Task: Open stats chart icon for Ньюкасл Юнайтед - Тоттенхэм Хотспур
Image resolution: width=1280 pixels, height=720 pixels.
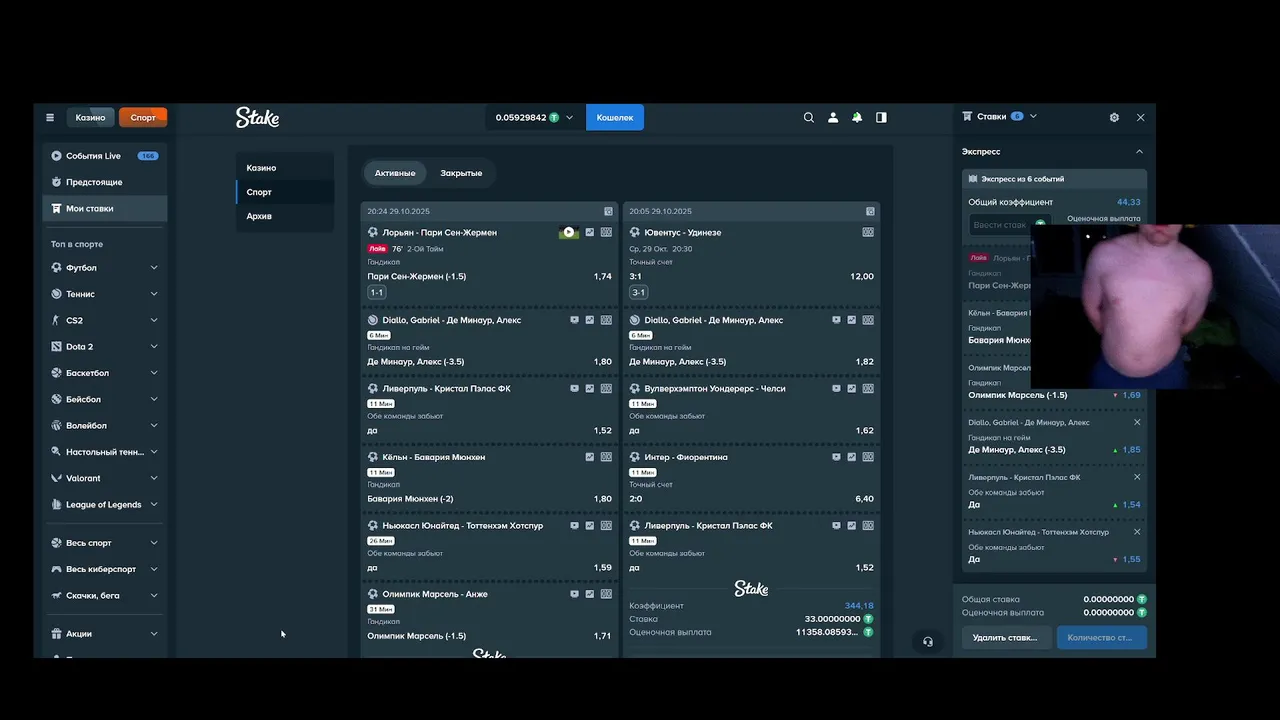Action: [x=590, y=525]
